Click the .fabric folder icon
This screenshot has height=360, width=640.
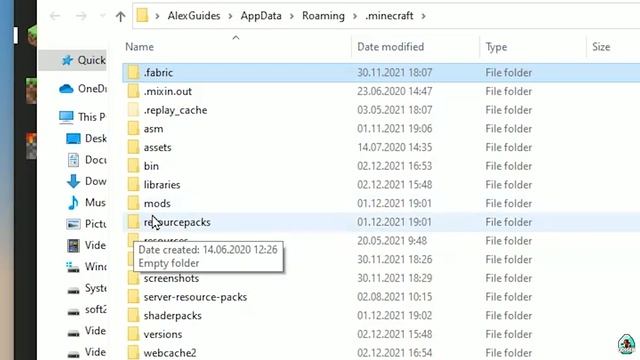(x=133, y=73)
